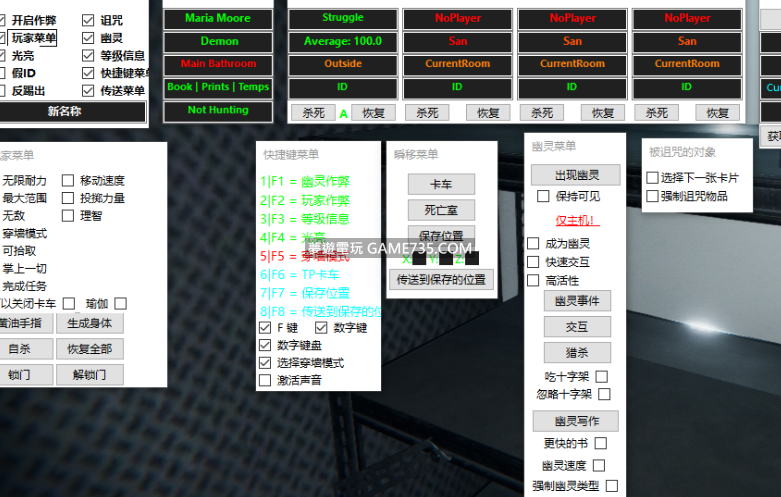This screenshot has width=781, height=497.
Task: Toggle the 假ID checkbox
Action: pos(1,73)
